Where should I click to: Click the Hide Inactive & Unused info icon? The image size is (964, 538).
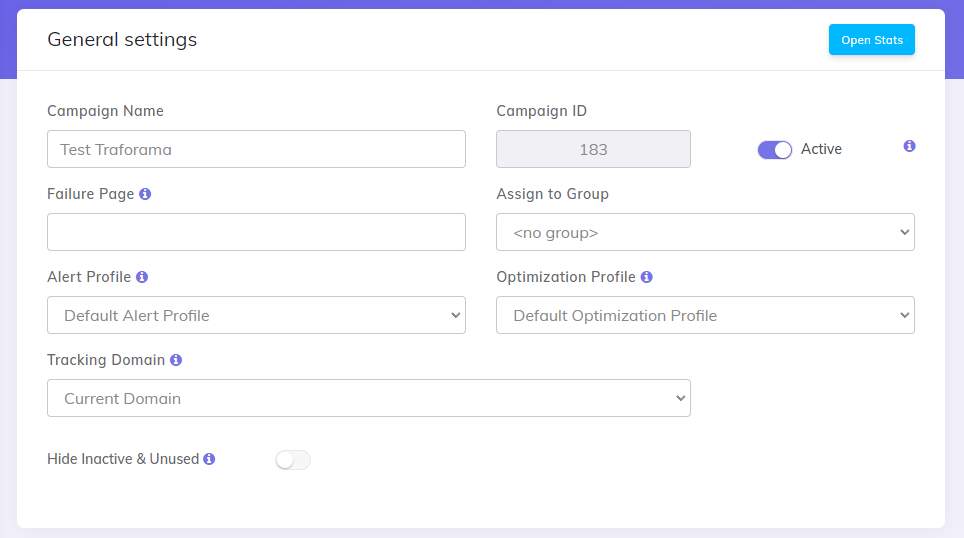(x=209, y=459)
